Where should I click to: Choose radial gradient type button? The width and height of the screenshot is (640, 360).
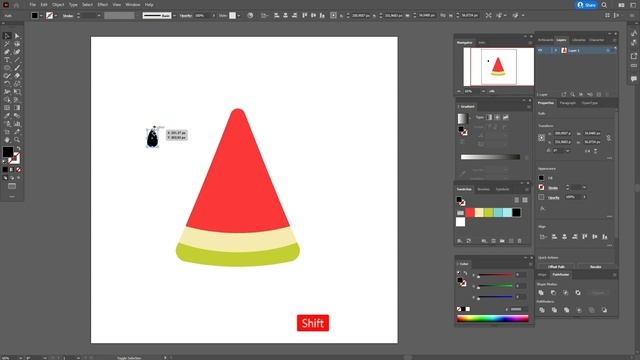coord(497,117)
